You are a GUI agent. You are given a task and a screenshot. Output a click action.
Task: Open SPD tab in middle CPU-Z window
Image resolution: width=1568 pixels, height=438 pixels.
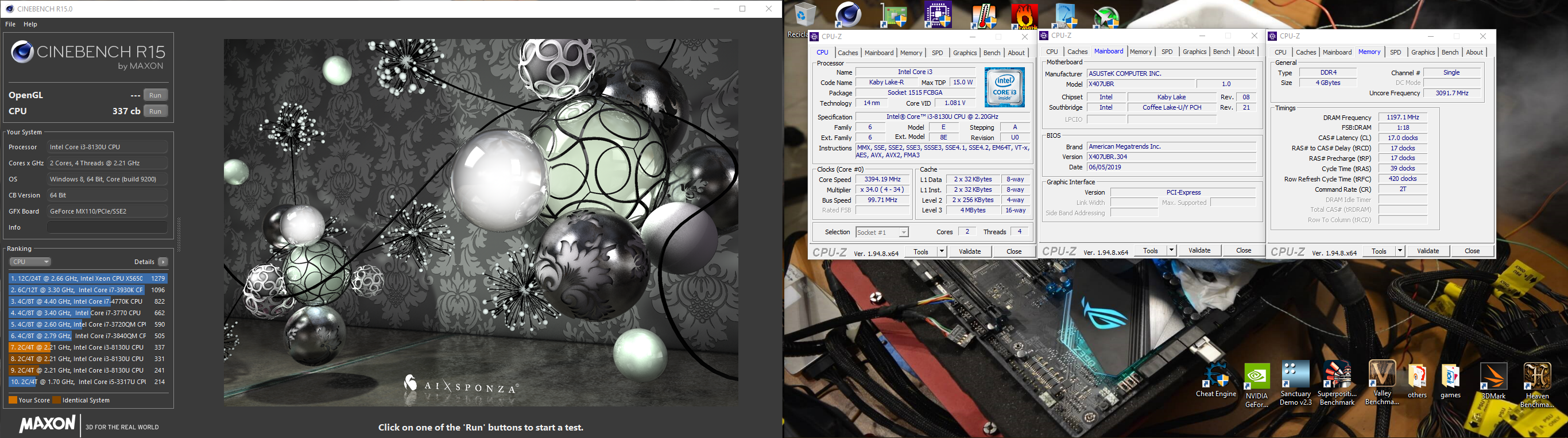(1167, 52)
